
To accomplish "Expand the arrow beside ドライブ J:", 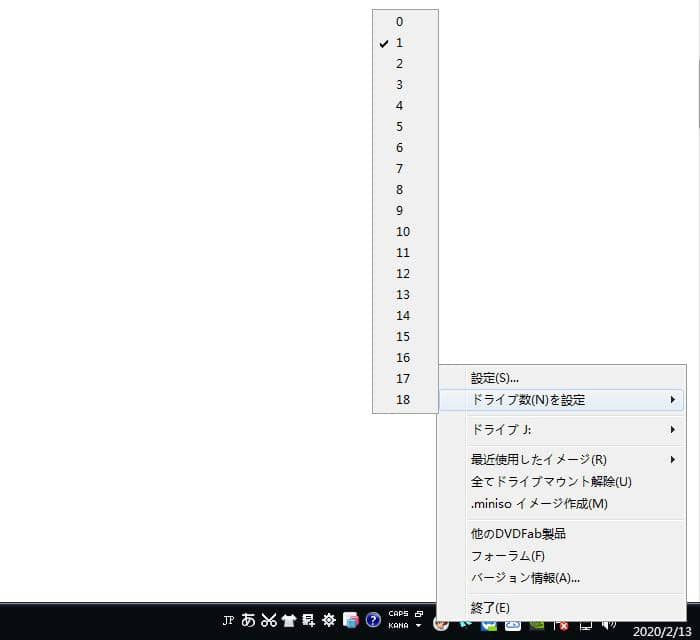I will [x=673, y=430].
